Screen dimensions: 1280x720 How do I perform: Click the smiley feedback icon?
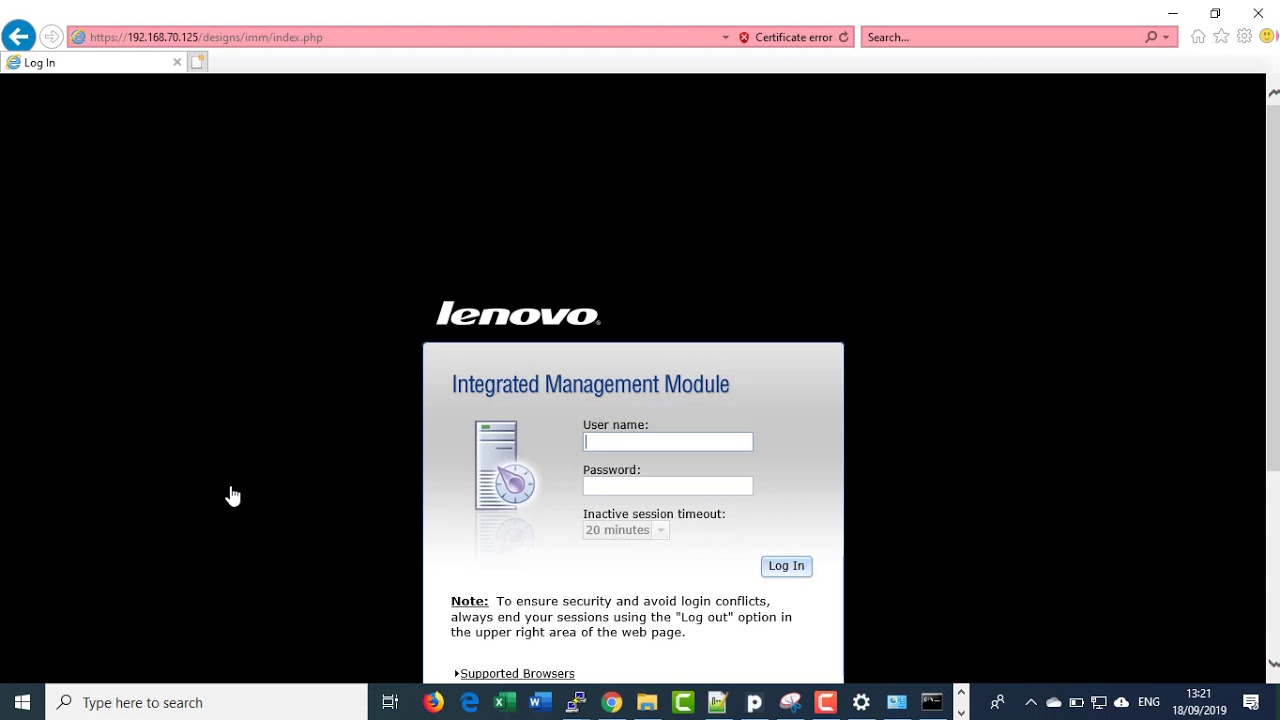click(1267, 37)
